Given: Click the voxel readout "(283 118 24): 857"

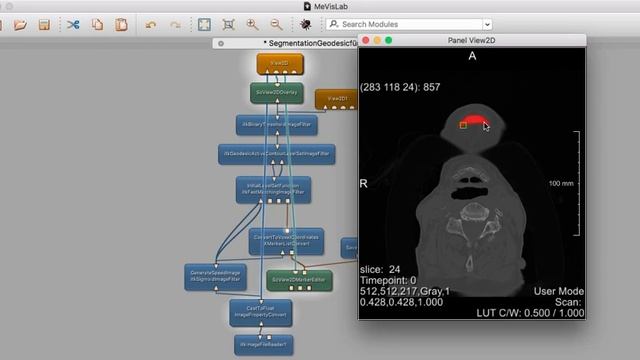Looking at the screenshot, I should click(400, 87).
